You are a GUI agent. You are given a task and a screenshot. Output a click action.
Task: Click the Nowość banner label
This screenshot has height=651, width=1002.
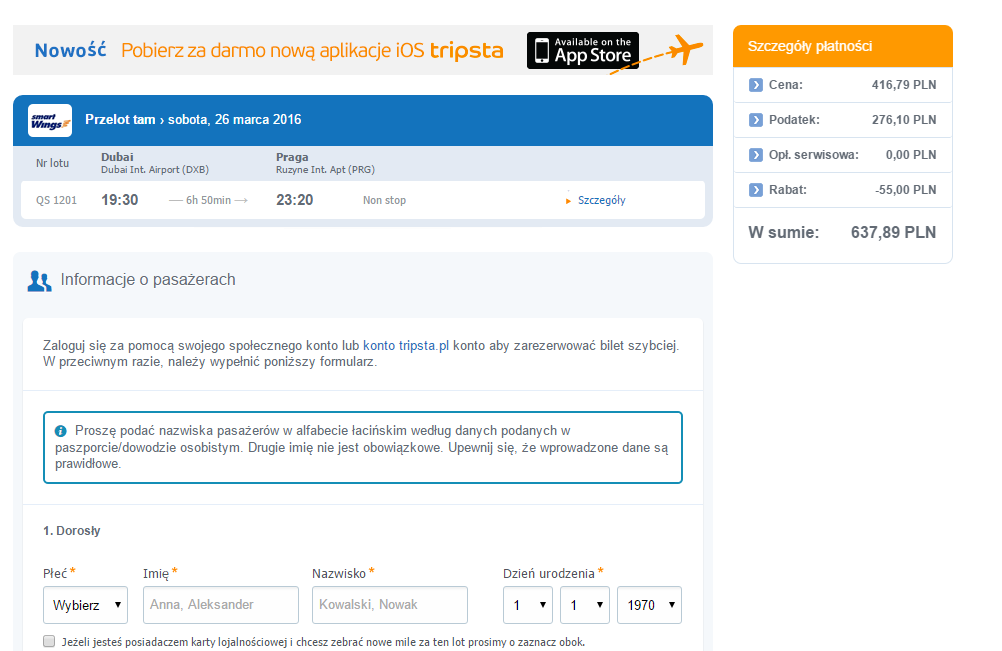[x=70, y=50]
